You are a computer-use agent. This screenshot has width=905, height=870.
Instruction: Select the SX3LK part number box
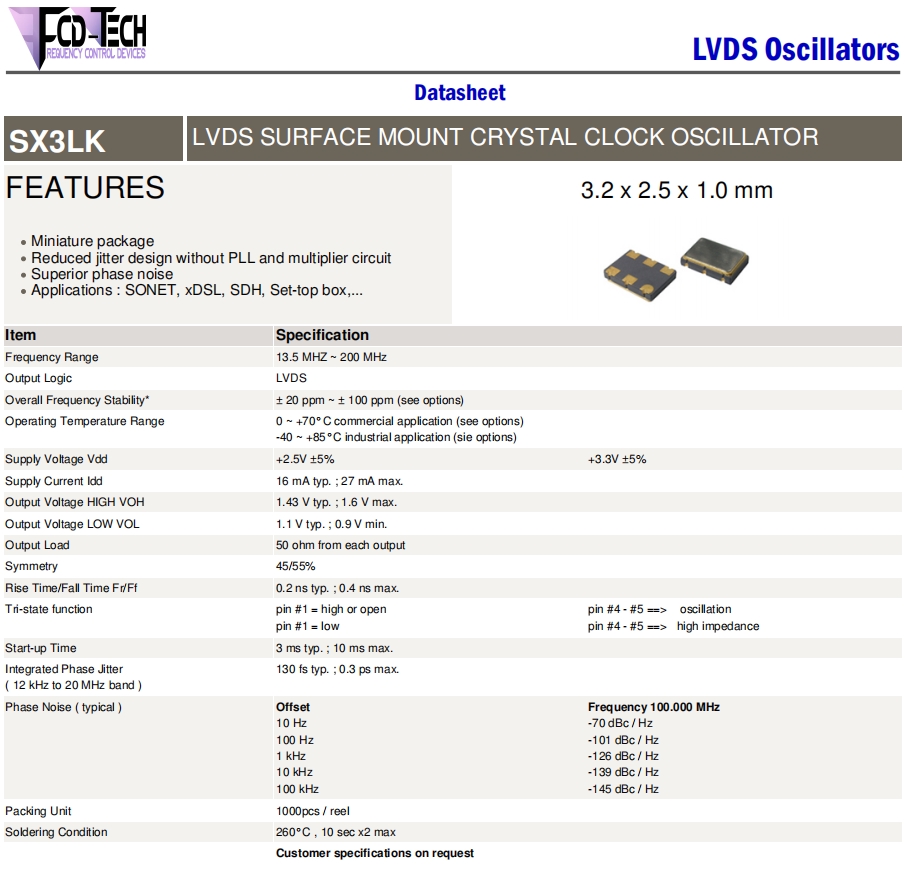coord(94,139)
